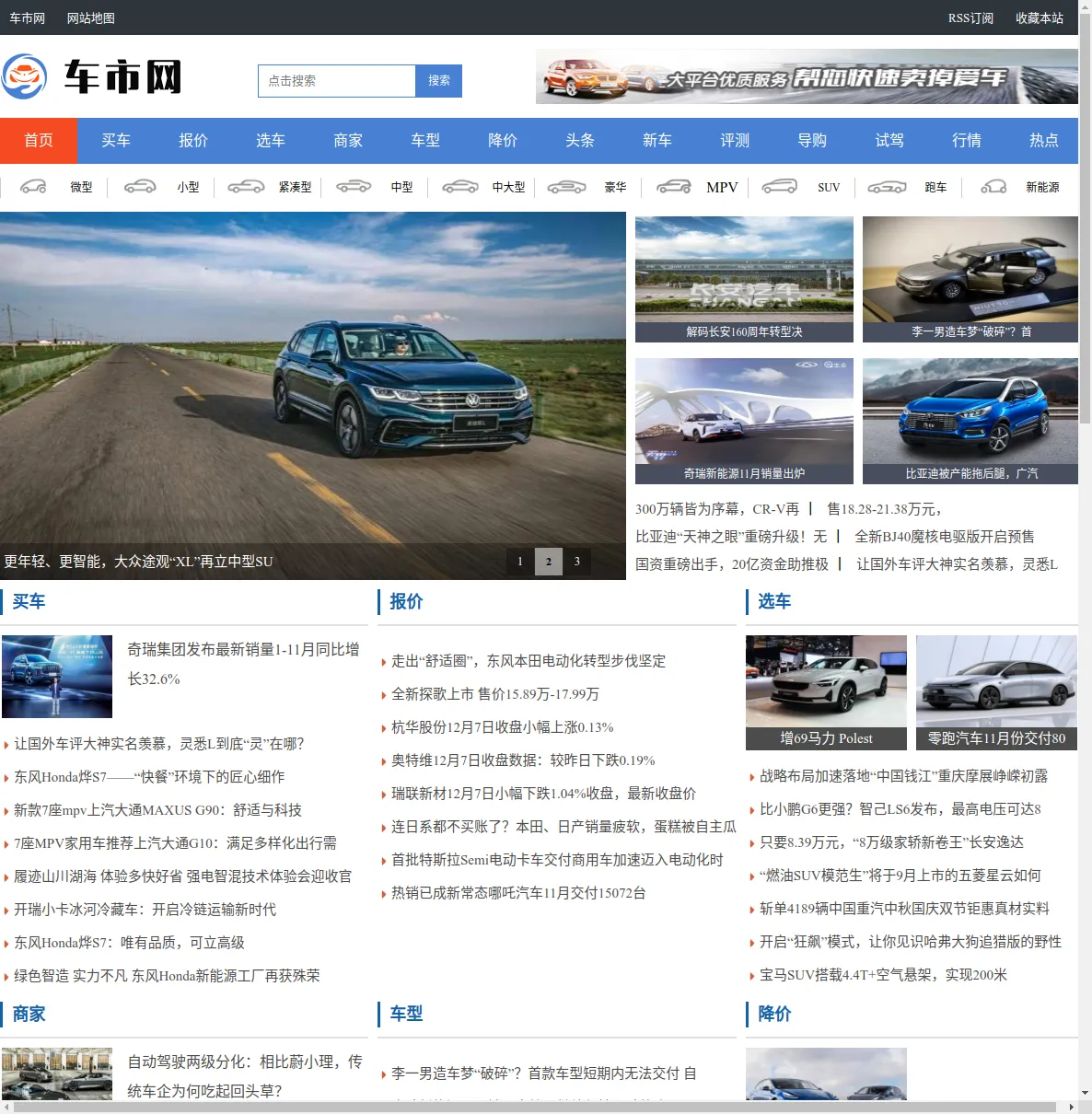Select the 紧凑型 car type icon
1092x1114 pixels.
pyautogui.click(x=246, y=187)
